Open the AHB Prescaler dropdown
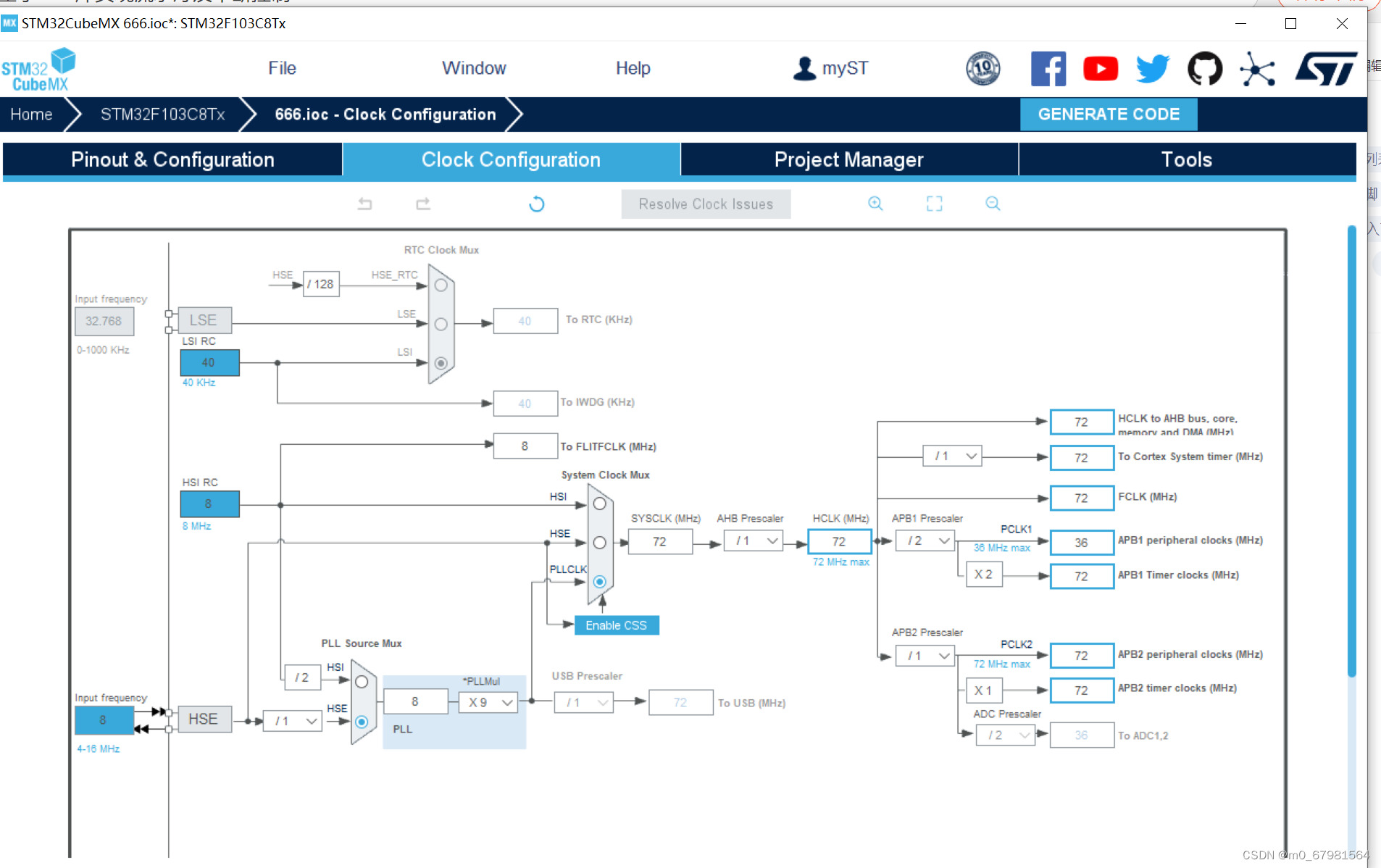This screenshot has height=868, width=1381. click(x=754, y=541)
